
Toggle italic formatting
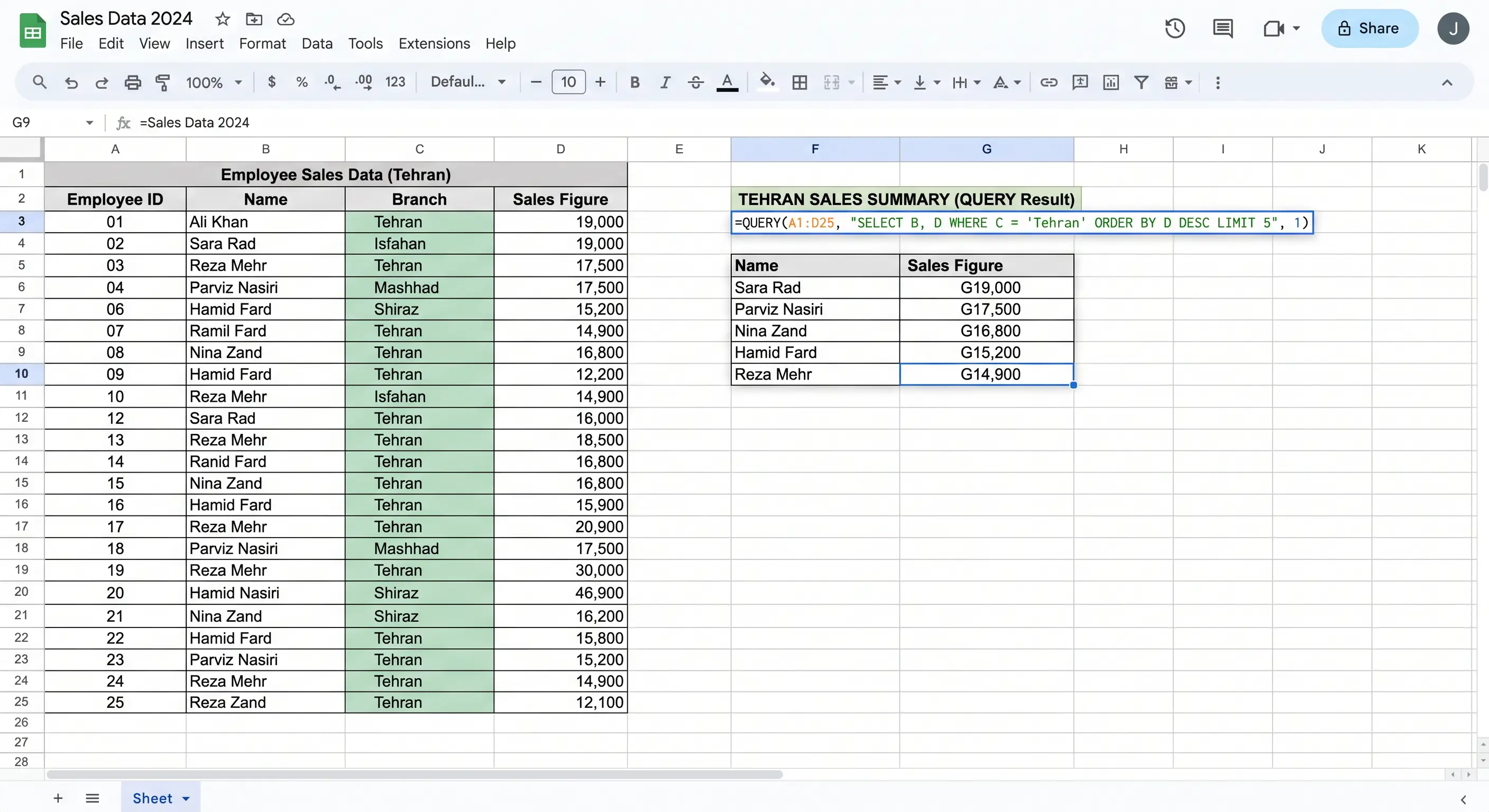(665, 82)
